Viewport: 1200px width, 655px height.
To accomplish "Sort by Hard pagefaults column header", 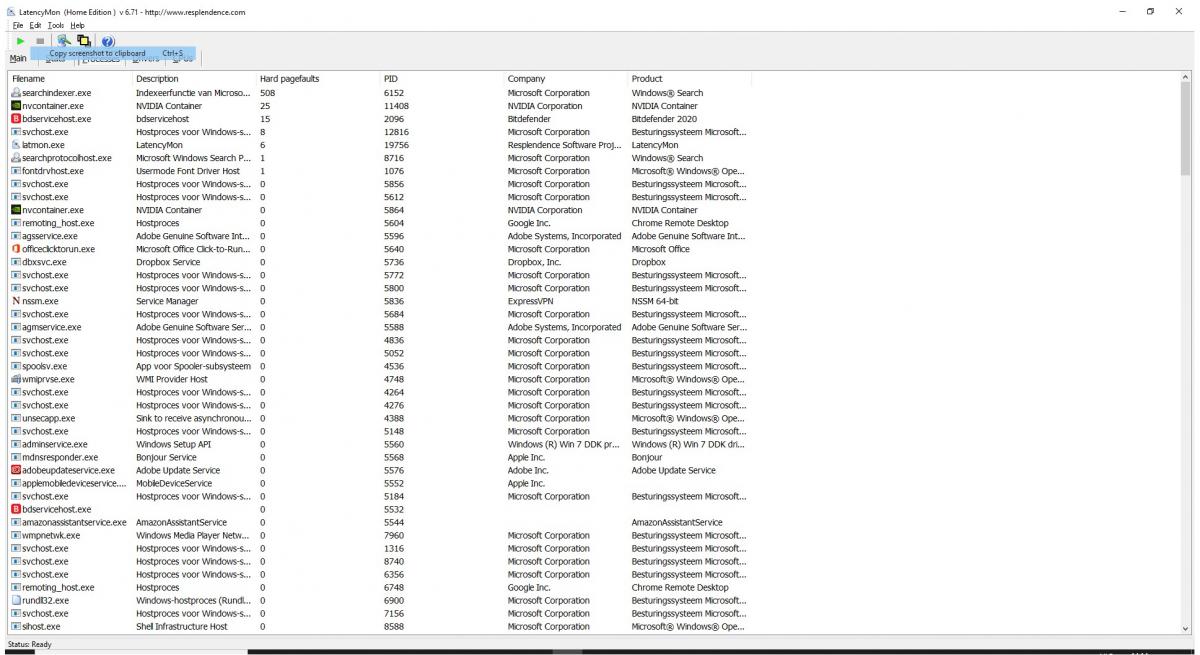I will 318,78.
